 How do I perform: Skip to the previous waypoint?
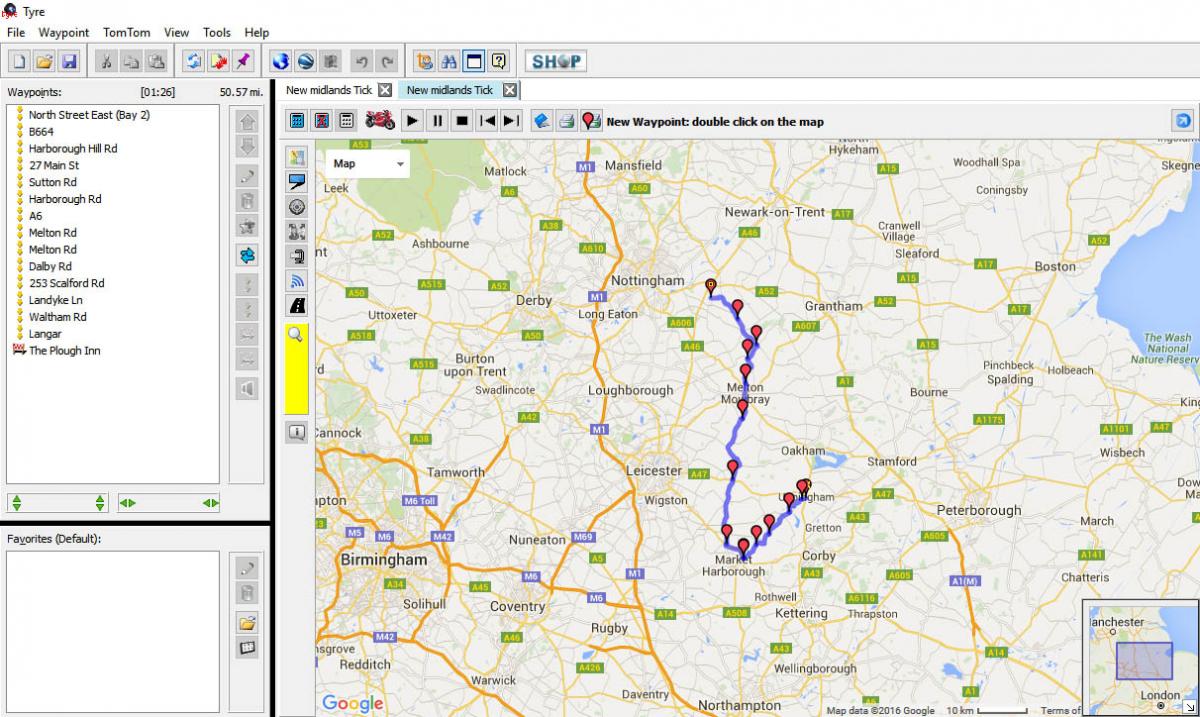487,121
